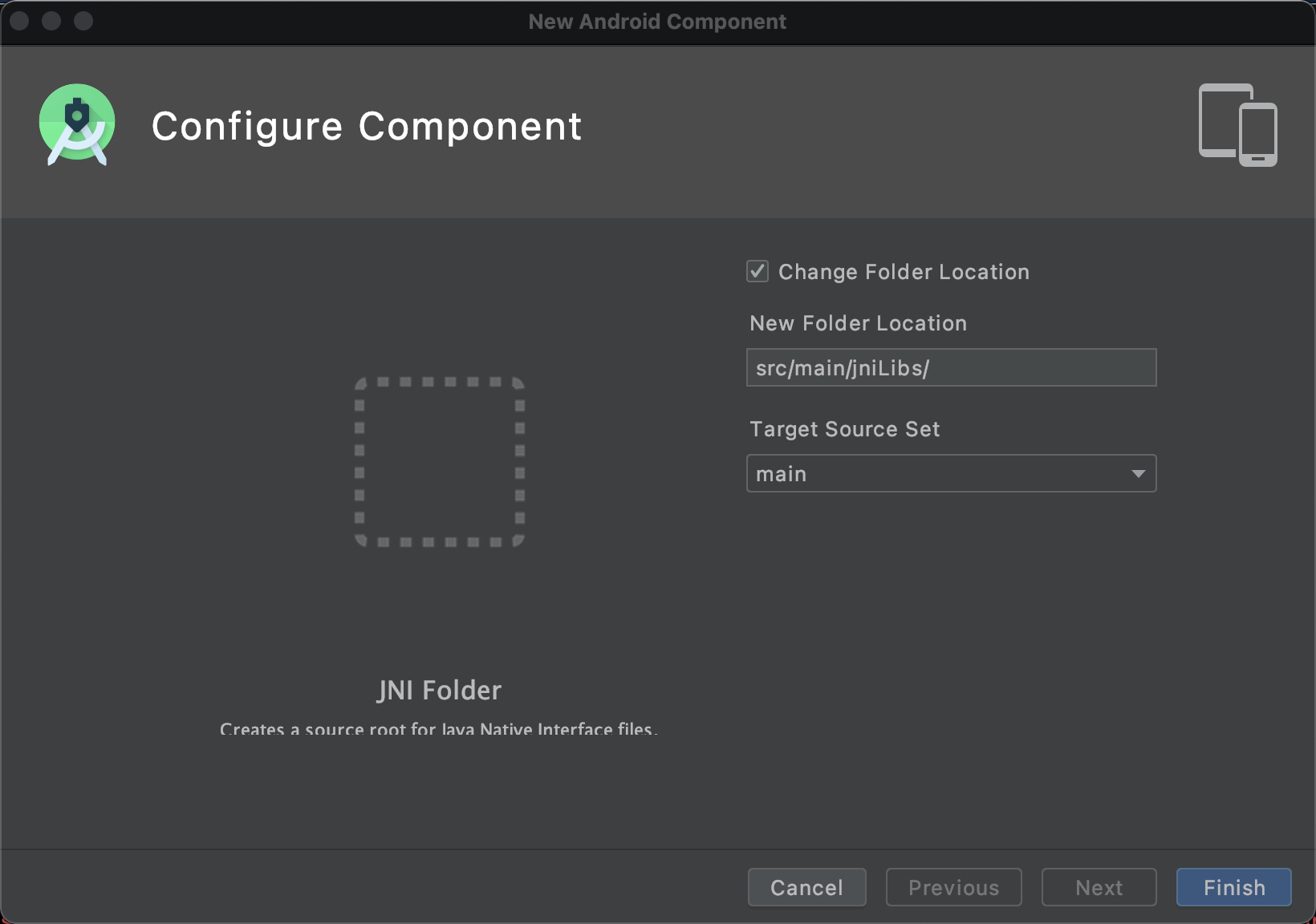Click the phone and tablet device icon
The height and width of the screenshot is (924, 1316).
[1237, 125]
